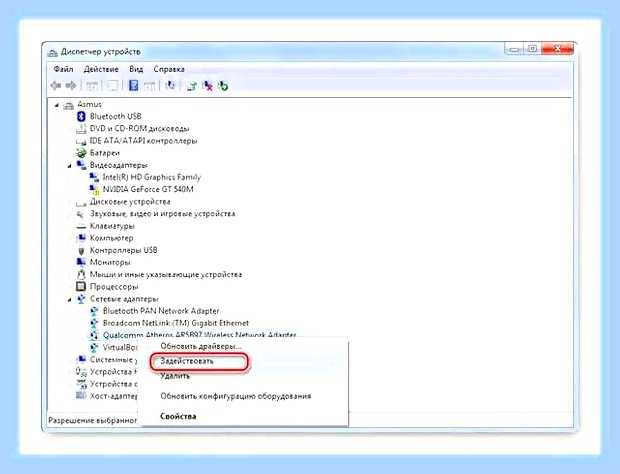The width and height of the screenshot is (620, 474).
Task: Collapse the Asmus root node
Action: pos(57,105)
